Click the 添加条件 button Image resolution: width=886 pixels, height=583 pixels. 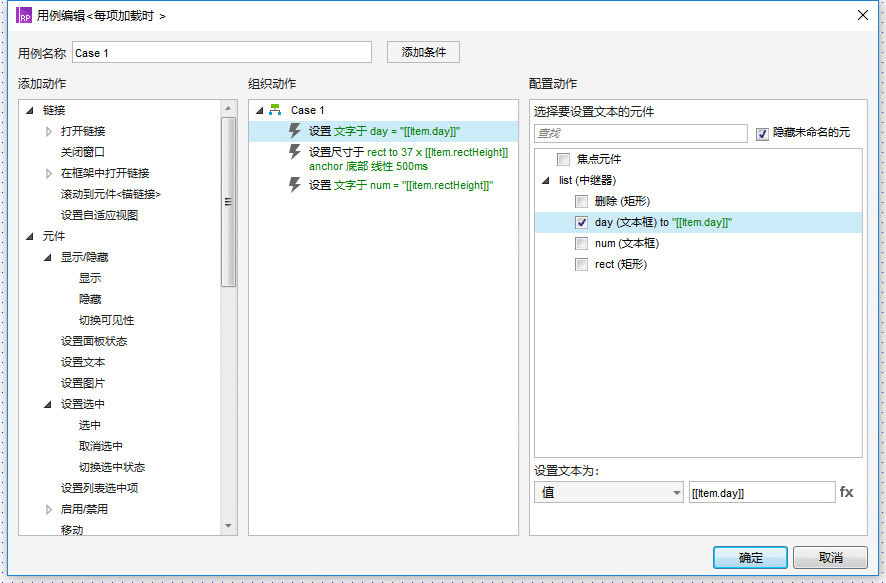(423, 52)
